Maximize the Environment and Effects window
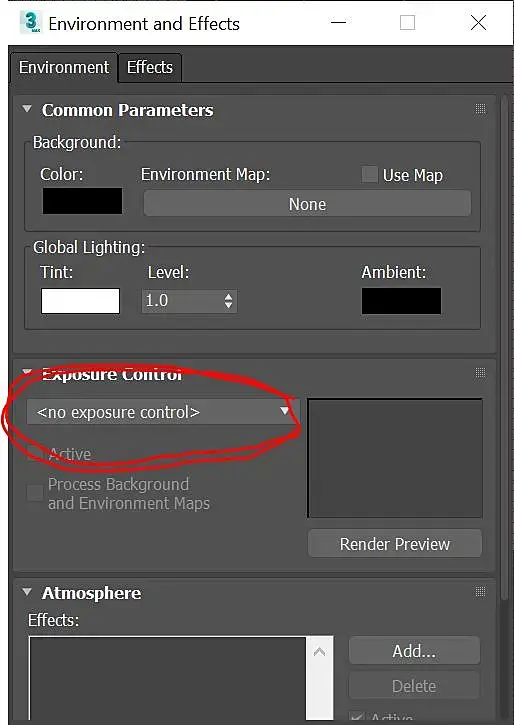 407,22
